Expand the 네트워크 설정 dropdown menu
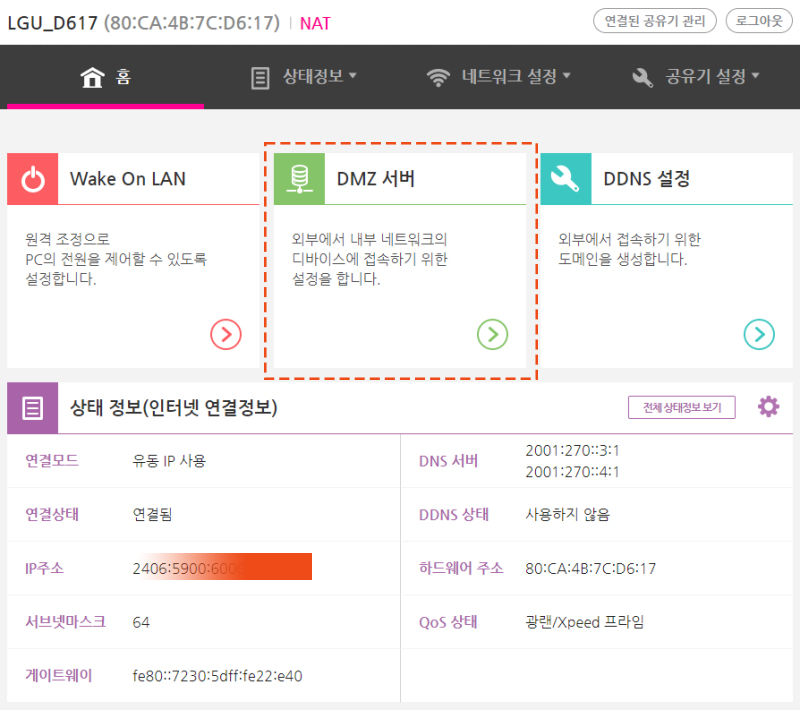The height and width of the screenshot is (710, 800). point(498,77)
